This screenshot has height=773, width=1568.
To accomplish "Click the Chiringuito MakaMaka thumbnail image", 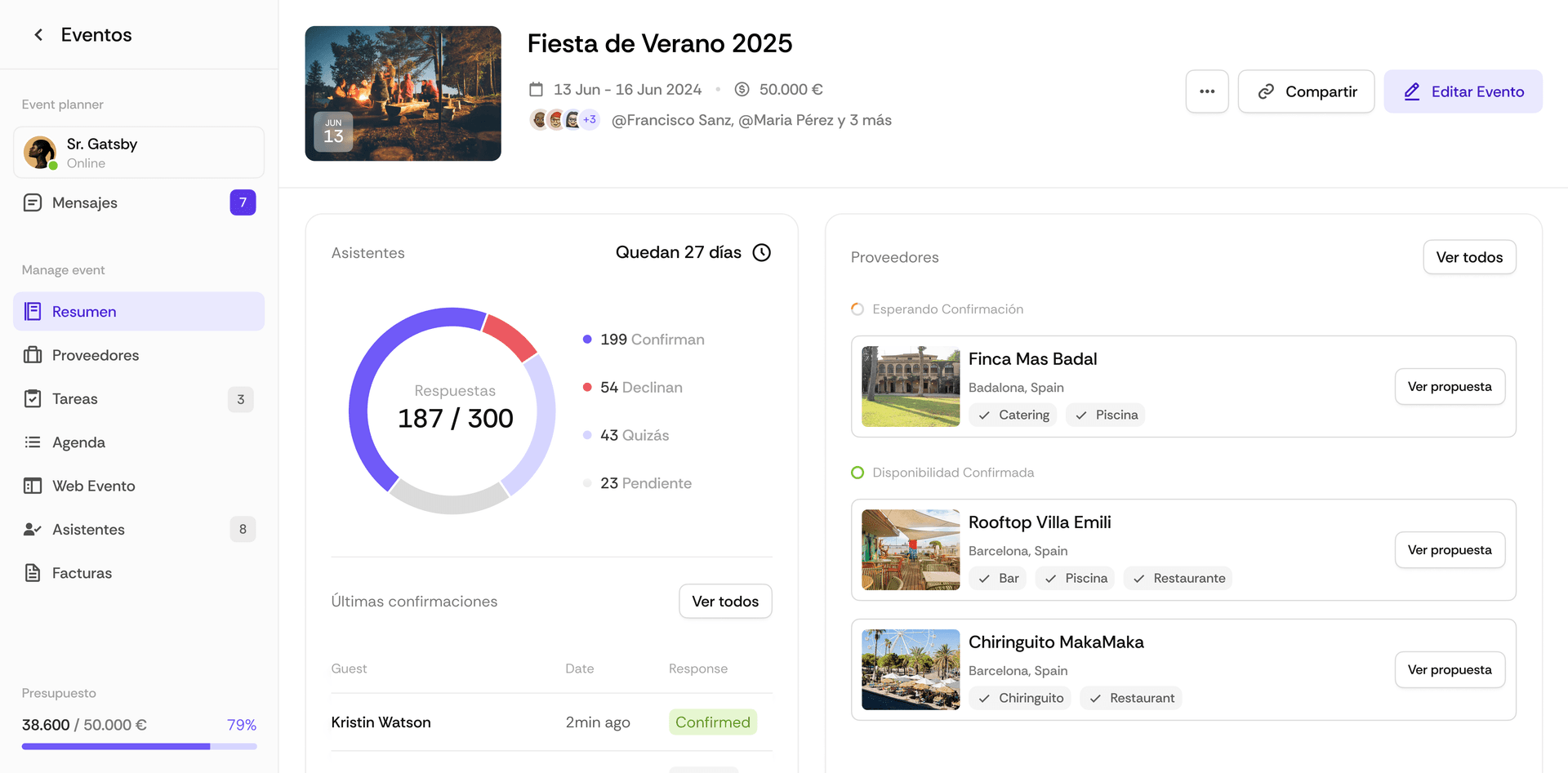I will click(x=911, y=670).
